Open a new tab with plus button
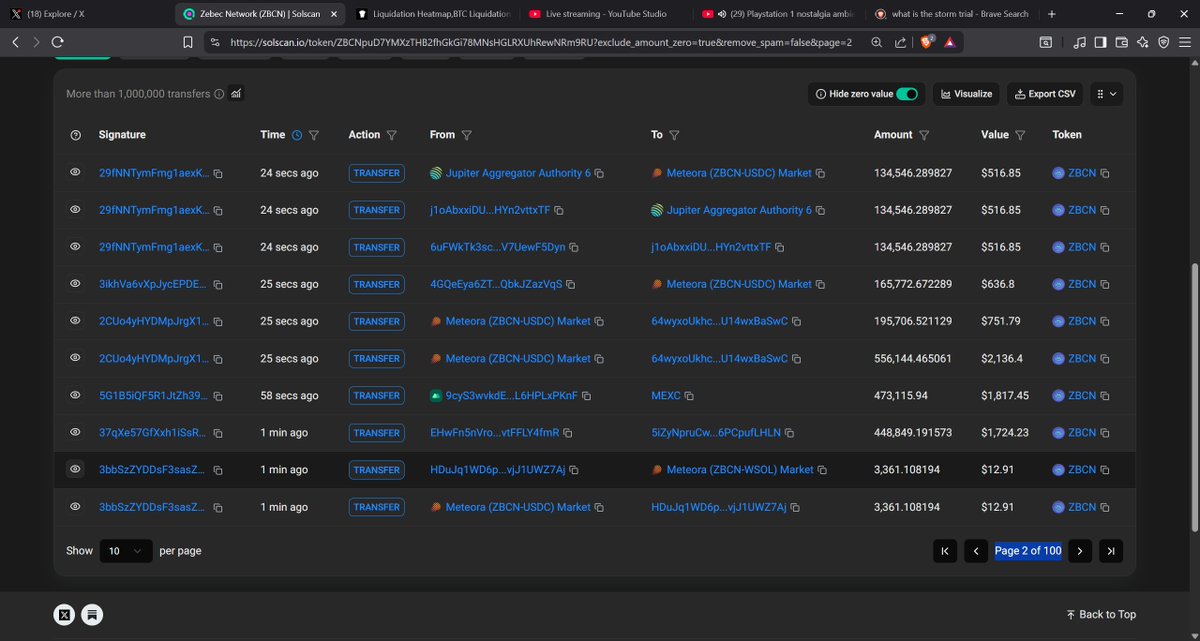This screenshot has height=641, width=1200. pos(1051,14)
